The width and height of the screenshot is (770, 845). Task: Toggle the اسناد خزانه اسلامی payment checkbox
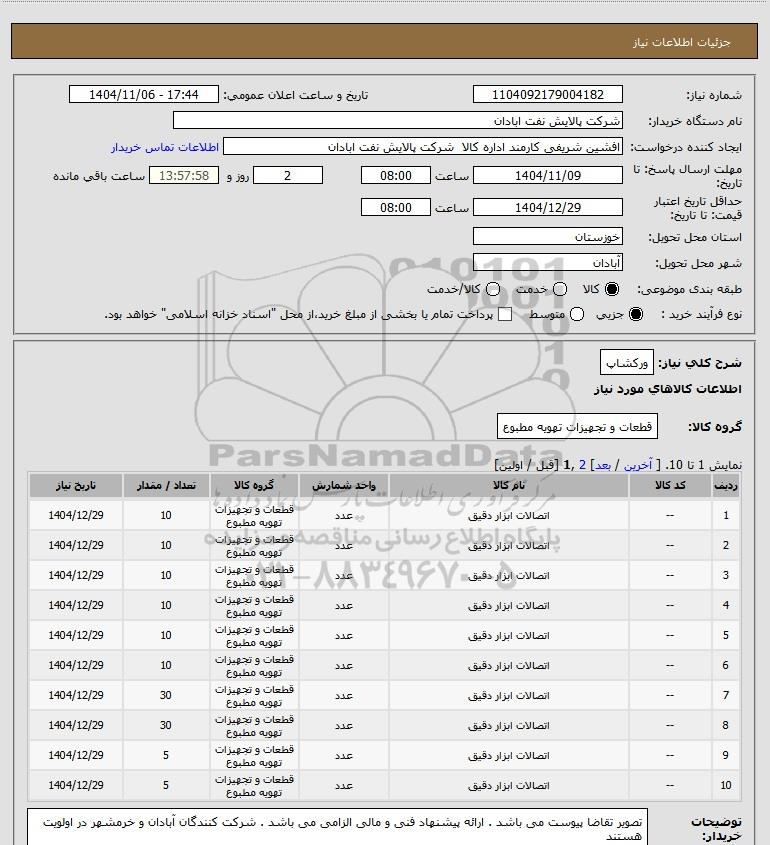[x=505, y=314]
